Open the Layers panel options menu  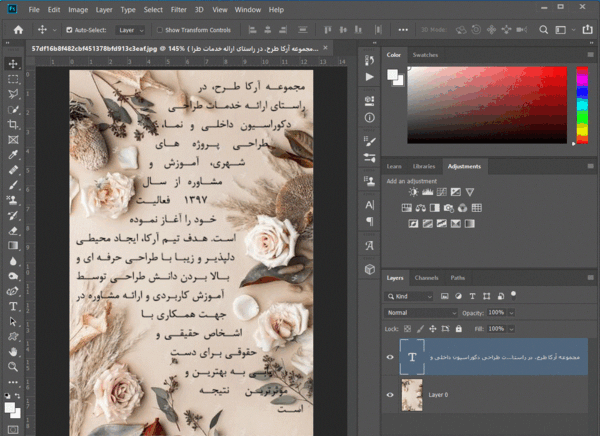pos(590,278)
